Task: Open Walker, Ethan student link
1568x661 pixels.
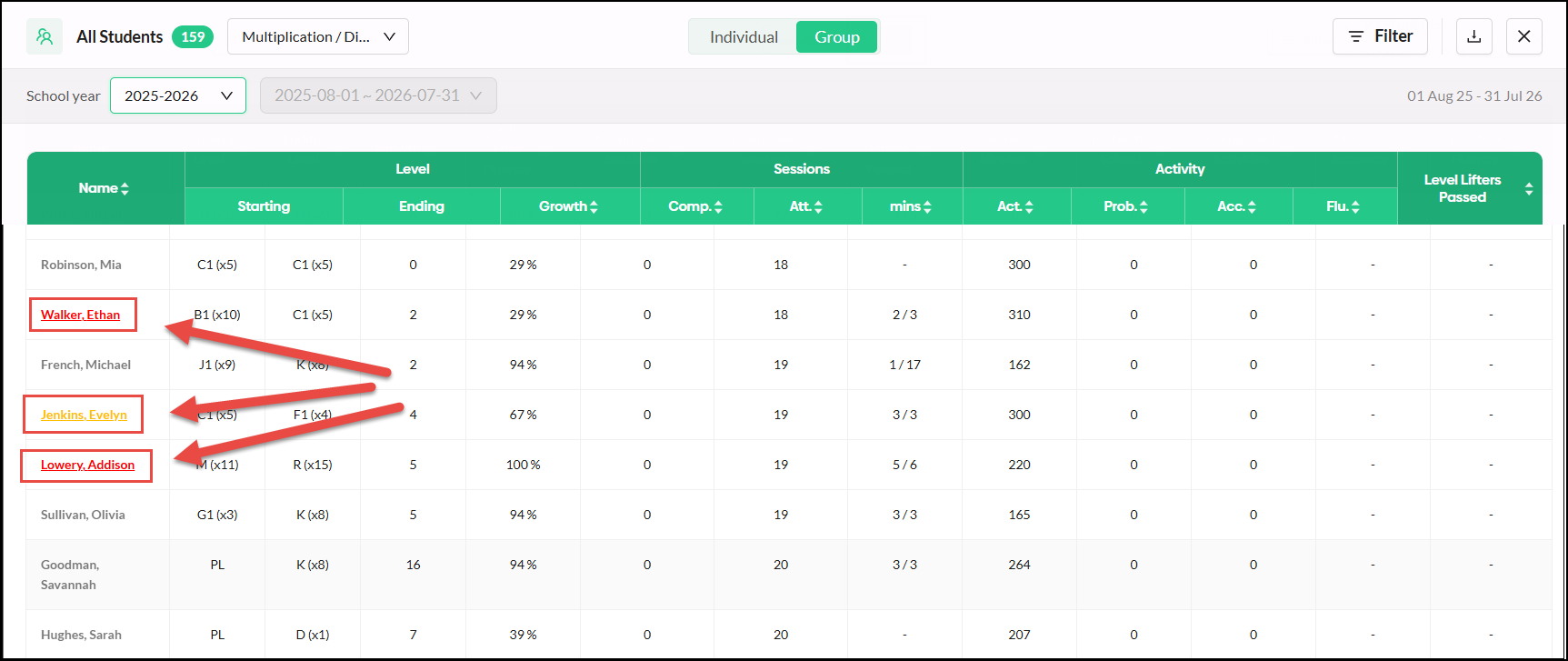Action: [x=80, y=315]
